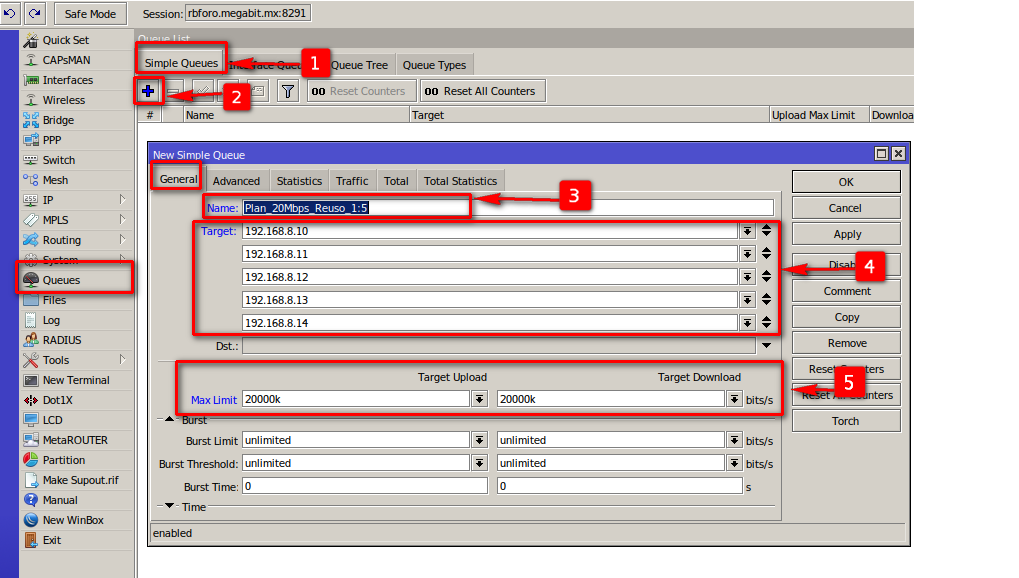Select Queues in the left sidebar
Image resolution: width=1019 pixels, height=578 pixels.
61,280
